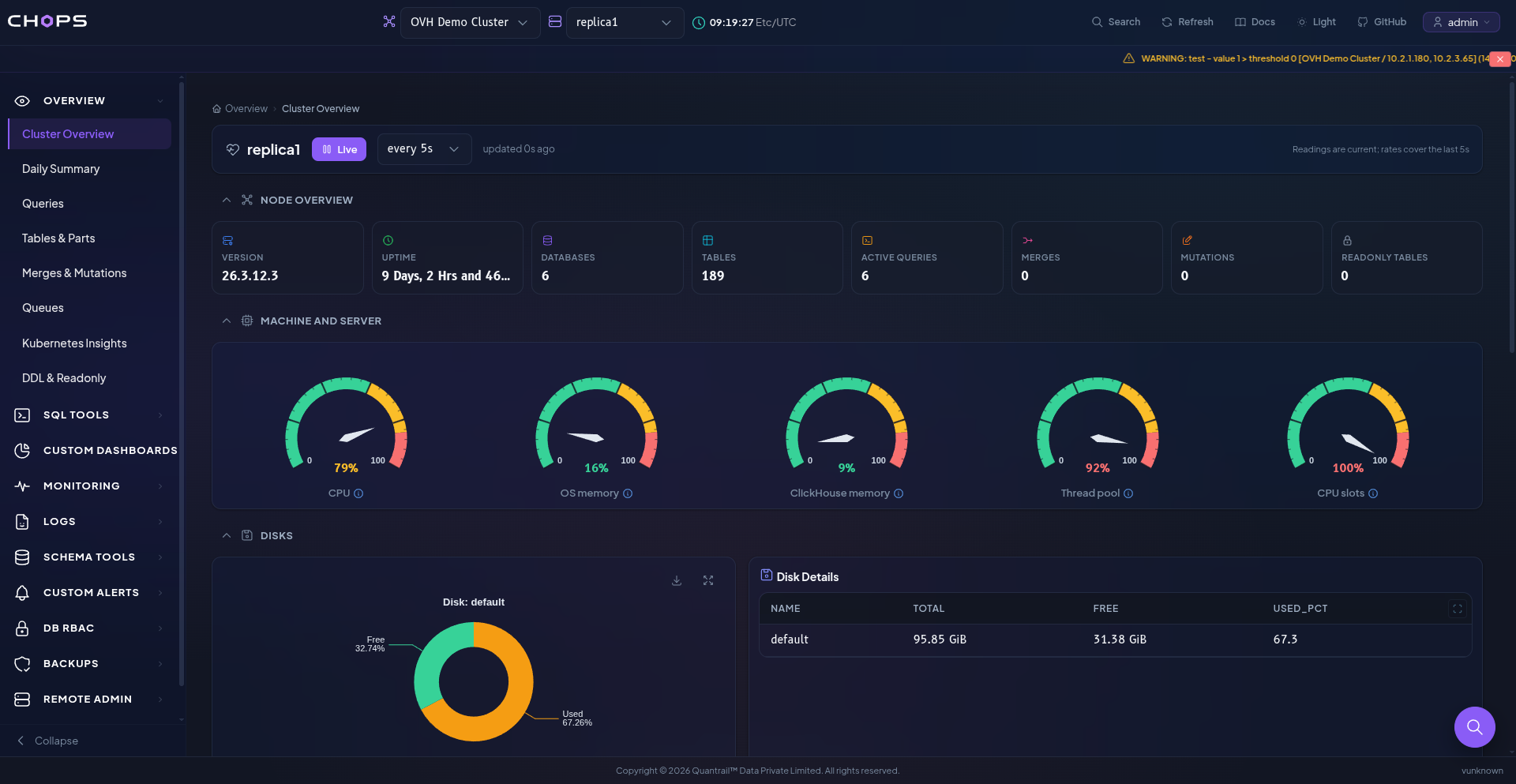1516x784 pixels.
Task: Open the GitHub link
Action: [1382, 22]
